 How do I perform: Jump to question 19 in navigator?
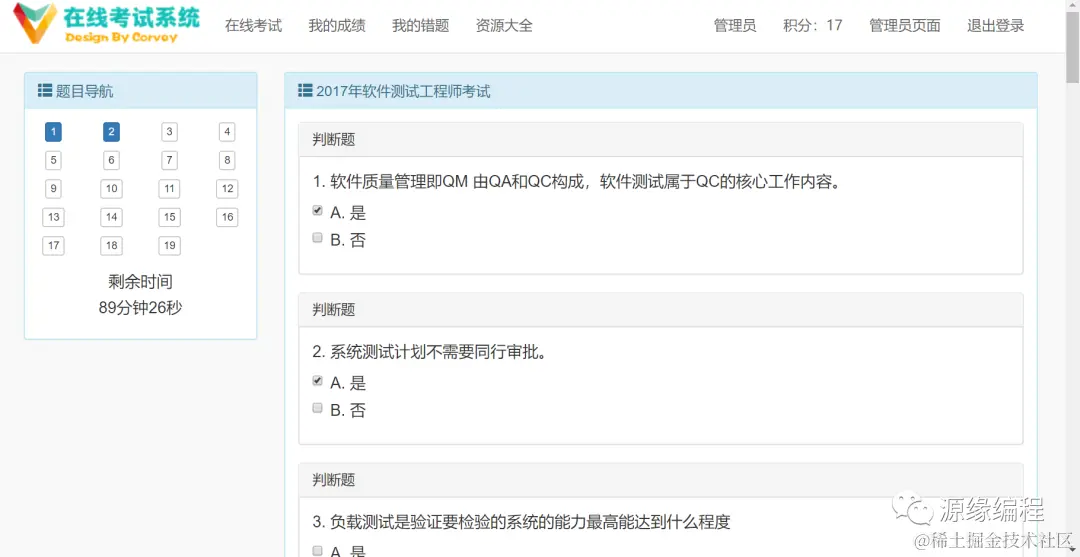(169, 246)
